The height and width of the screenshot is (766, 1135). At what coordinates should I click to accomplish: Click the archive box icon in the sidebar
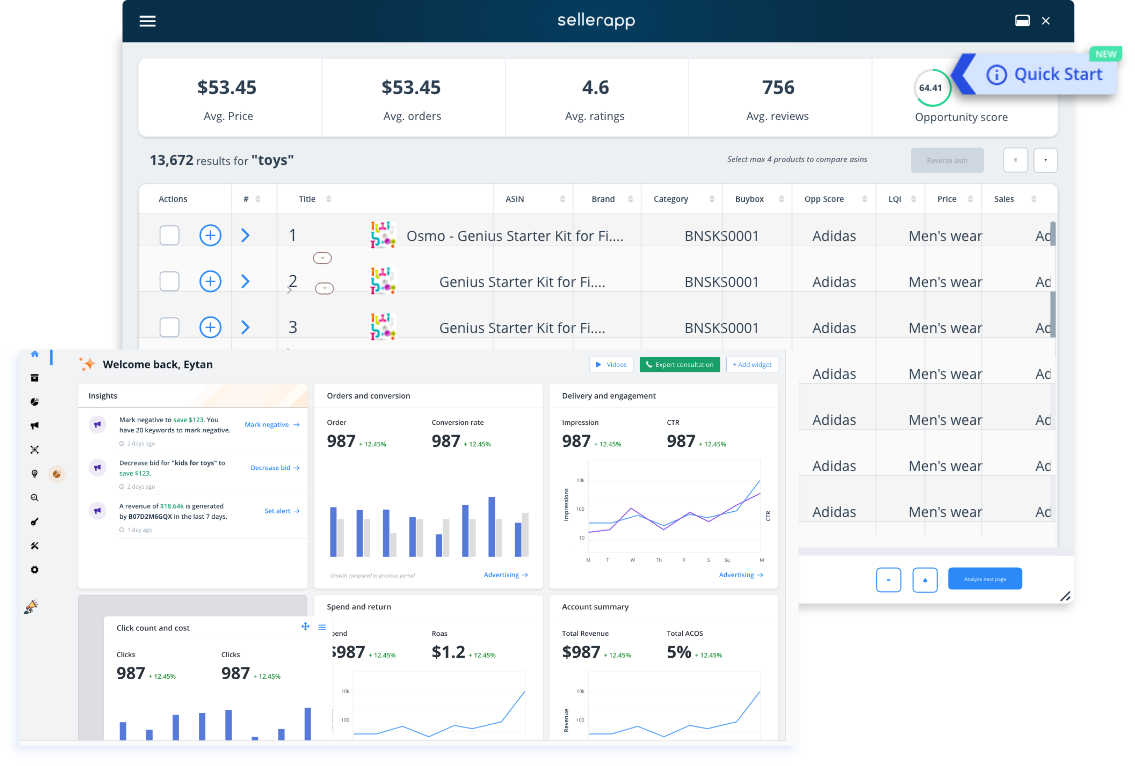click(x=35, y=378)
